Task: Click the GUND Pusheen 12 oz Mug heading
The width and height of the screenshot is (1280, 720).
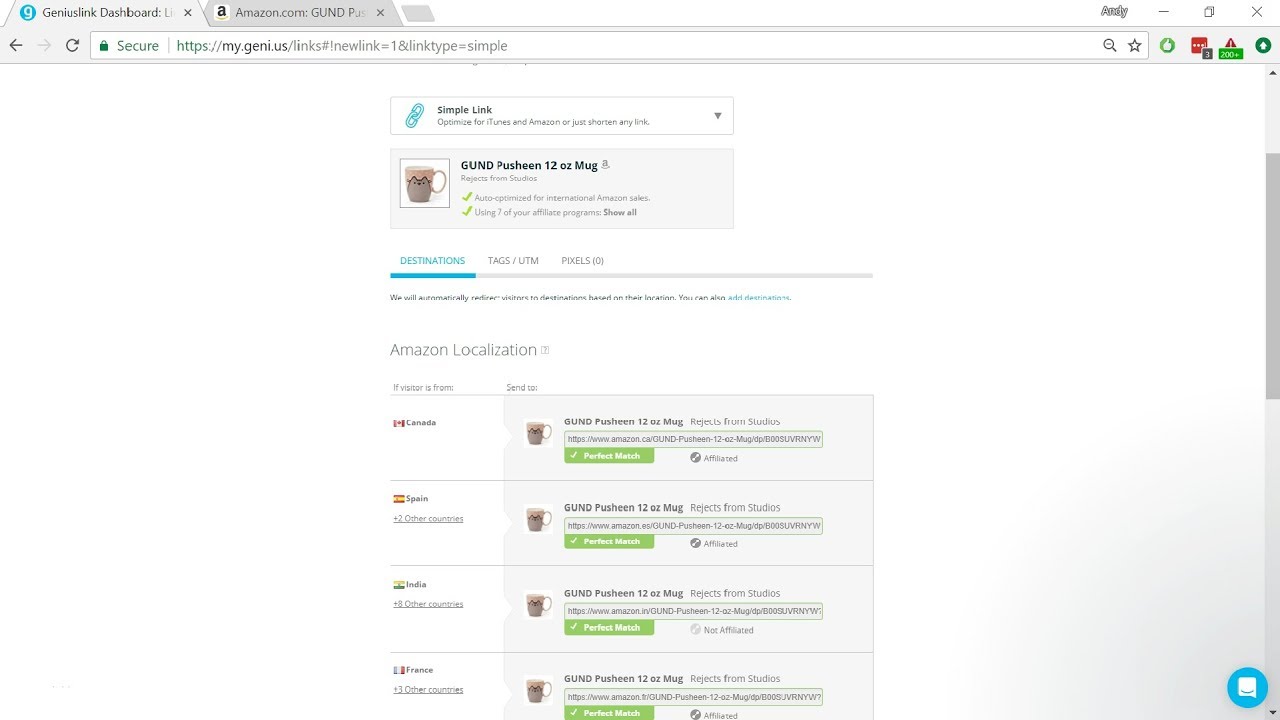Action: tap(529, 166)
